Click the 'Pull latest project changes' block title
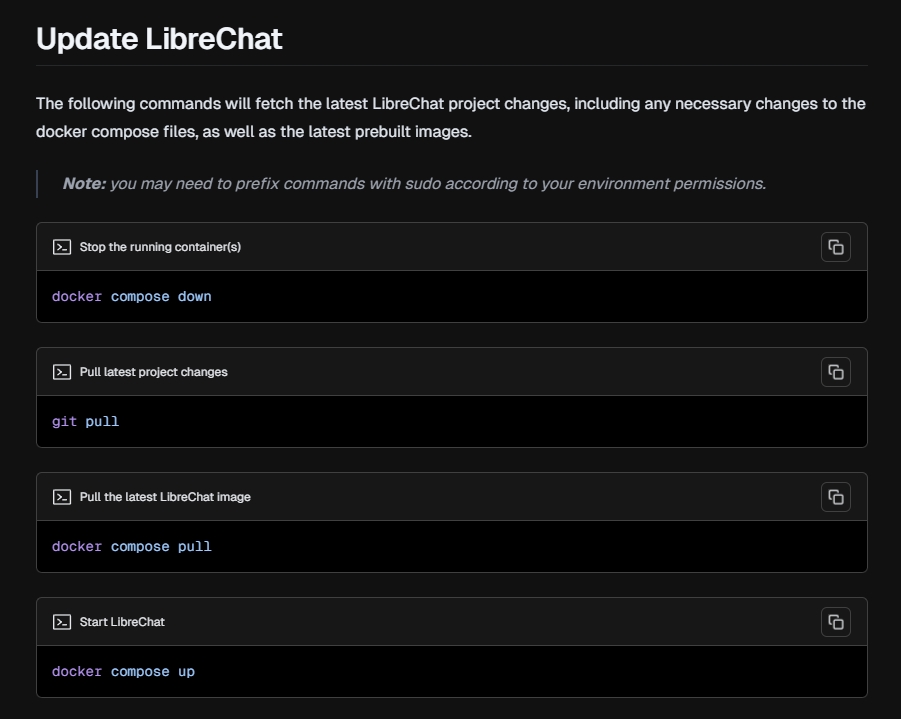 tap(154, 372)
